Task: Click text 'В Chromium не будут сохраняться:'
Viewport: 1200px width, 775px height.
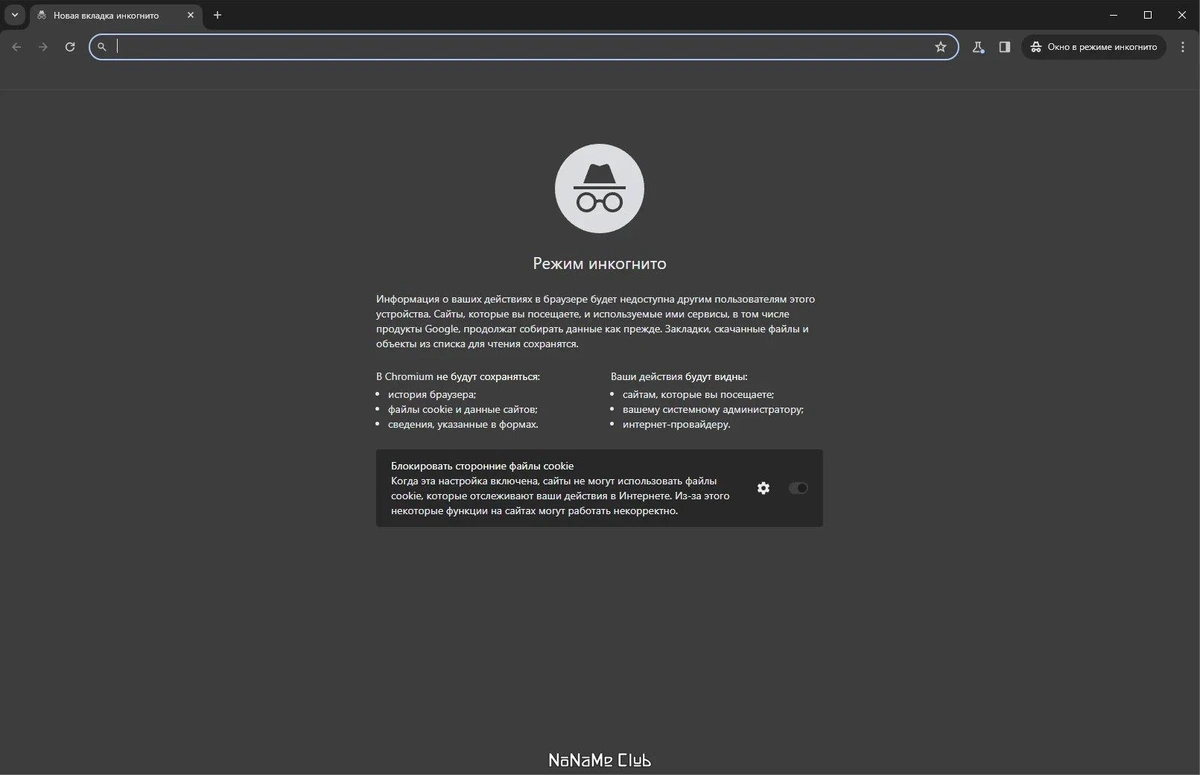Action: 458,377
